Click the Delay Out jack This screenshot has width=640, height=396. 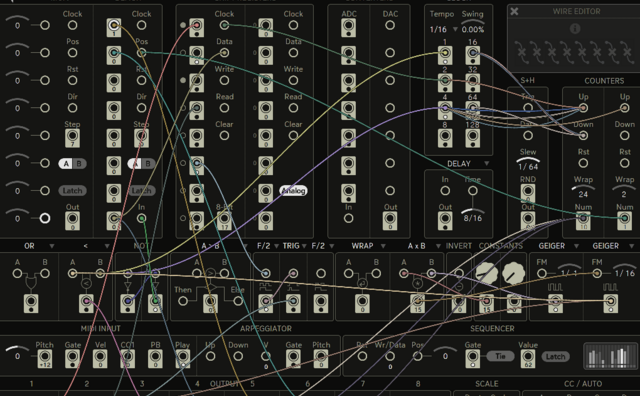[x=445, y=220]
